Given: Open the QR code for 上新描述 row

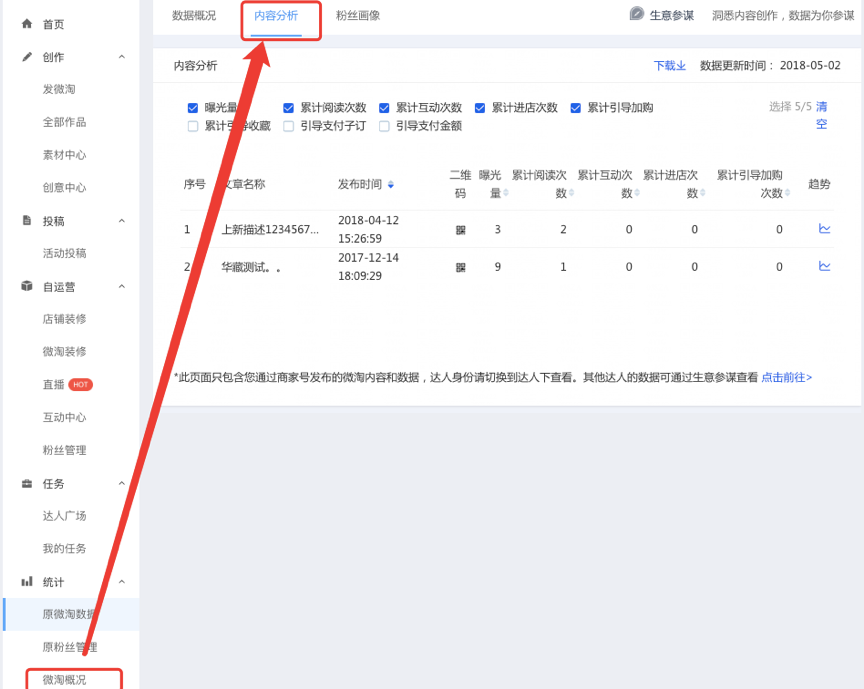Looking at the screenshot, I should coord(460,230).
